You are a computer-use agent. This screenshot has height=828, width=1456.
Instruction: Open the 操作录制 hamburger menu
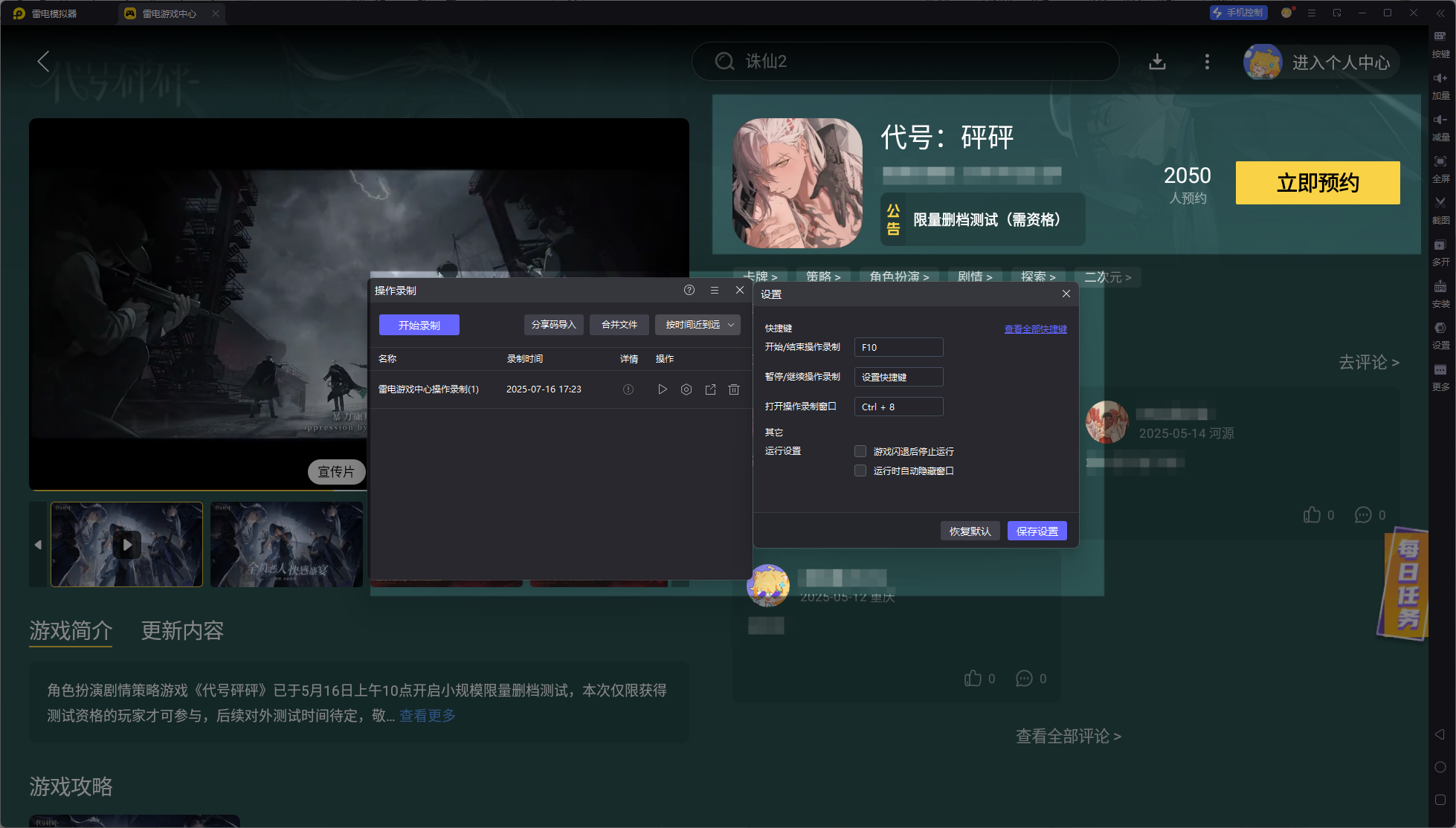click(x=715, y=290)
